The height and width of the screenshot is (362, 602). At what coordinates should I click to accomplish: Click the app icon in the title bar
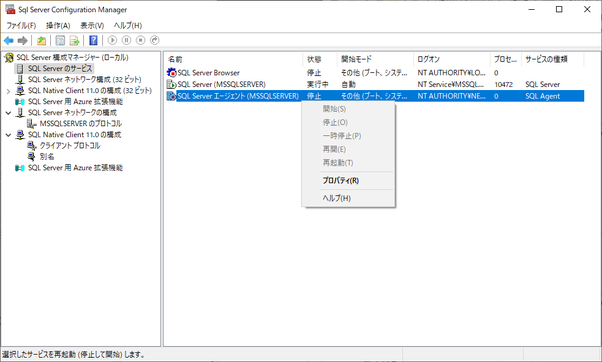click(10, 9)
